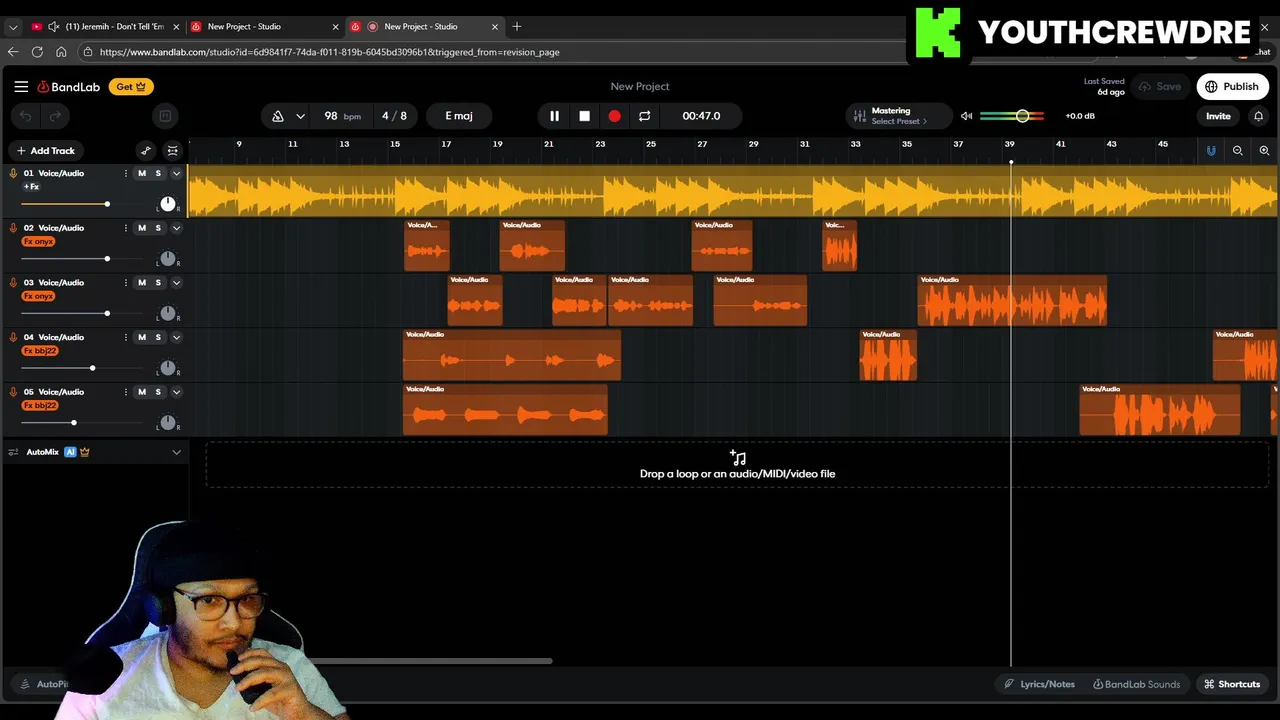Open the automation curve tool icon
The height and width of the screenshot is (720, 1280).
coord(146,151)
